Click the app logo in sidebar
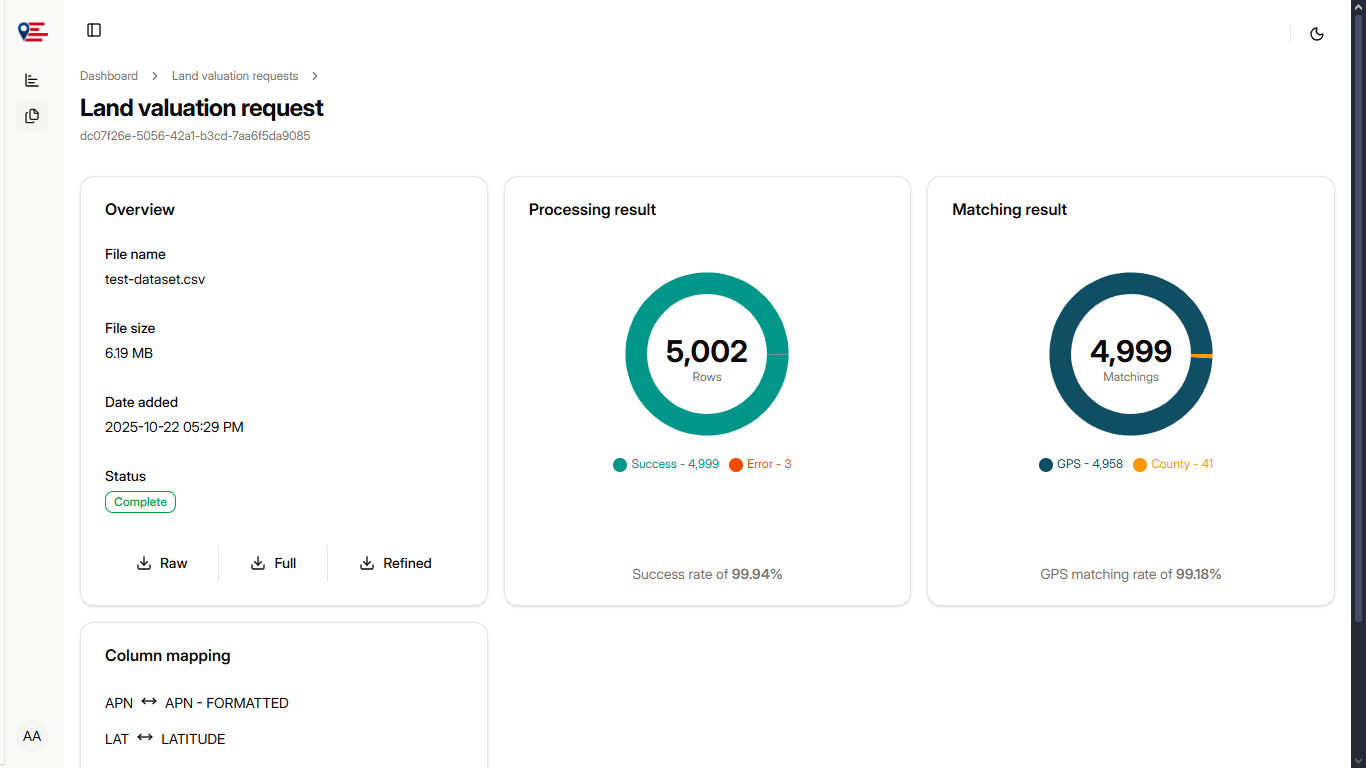The width and height of the screenshot is (1366, 768). click(32, 32)
